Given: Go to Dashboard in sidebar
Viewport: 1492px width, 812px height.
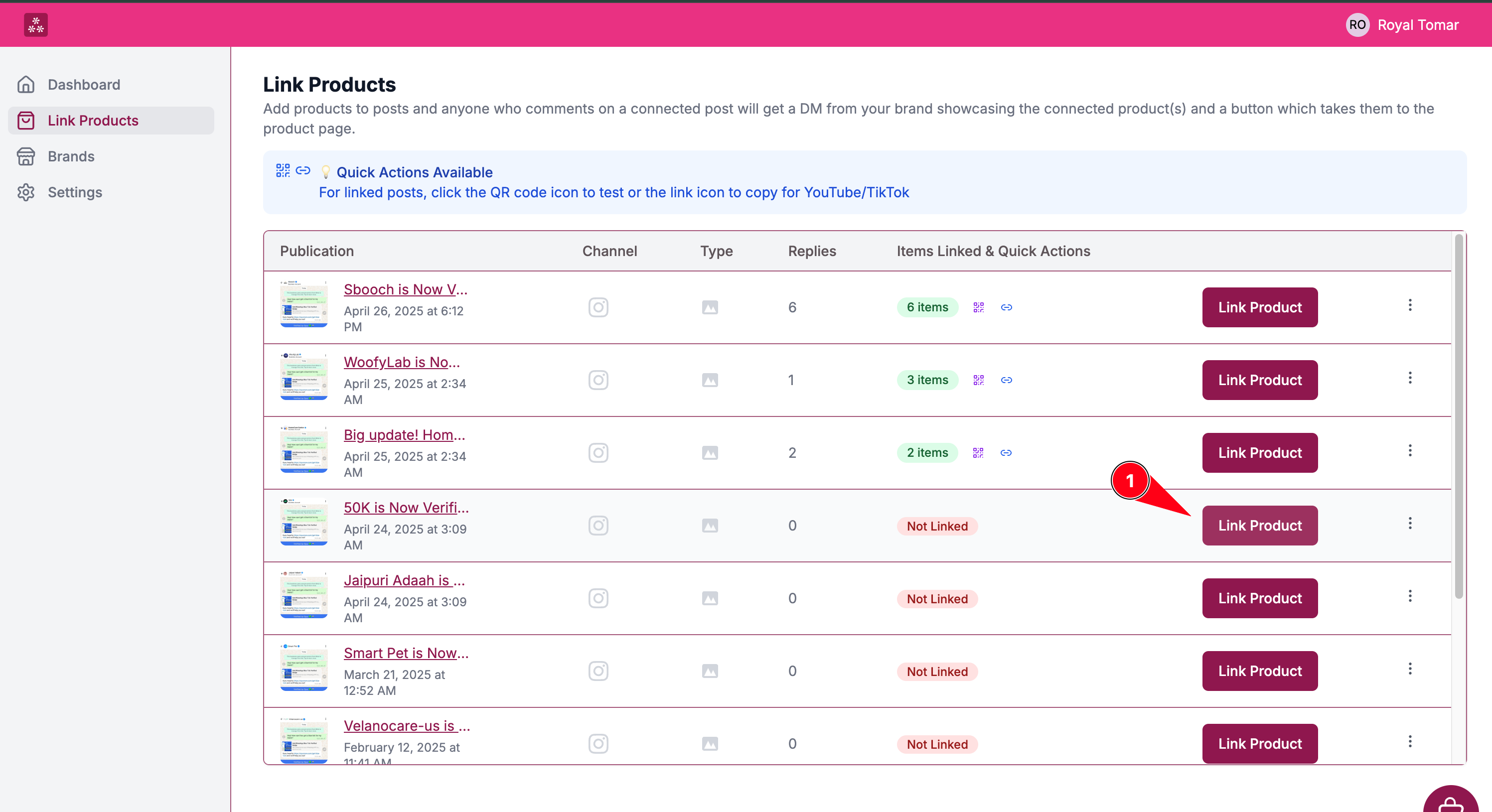Looking at the screenshot, I should coord(83,85).
